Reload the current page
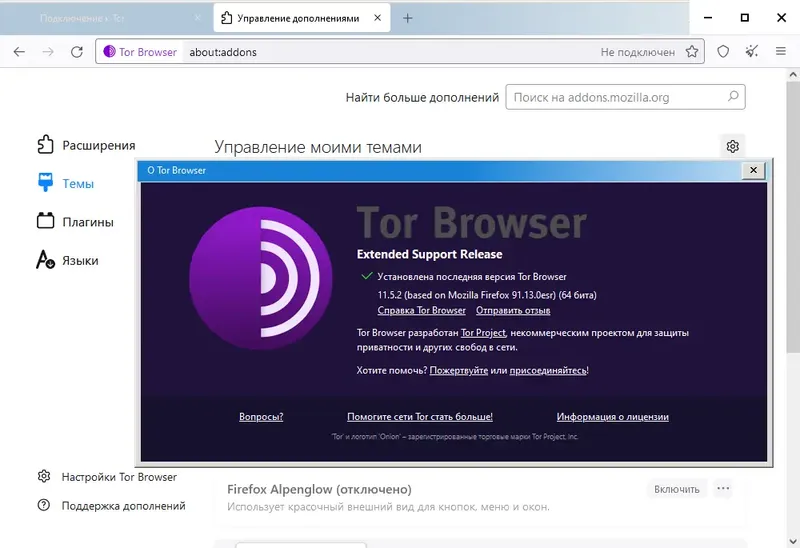This screenshot has width=800, height=548. click(x=77, y=52)
